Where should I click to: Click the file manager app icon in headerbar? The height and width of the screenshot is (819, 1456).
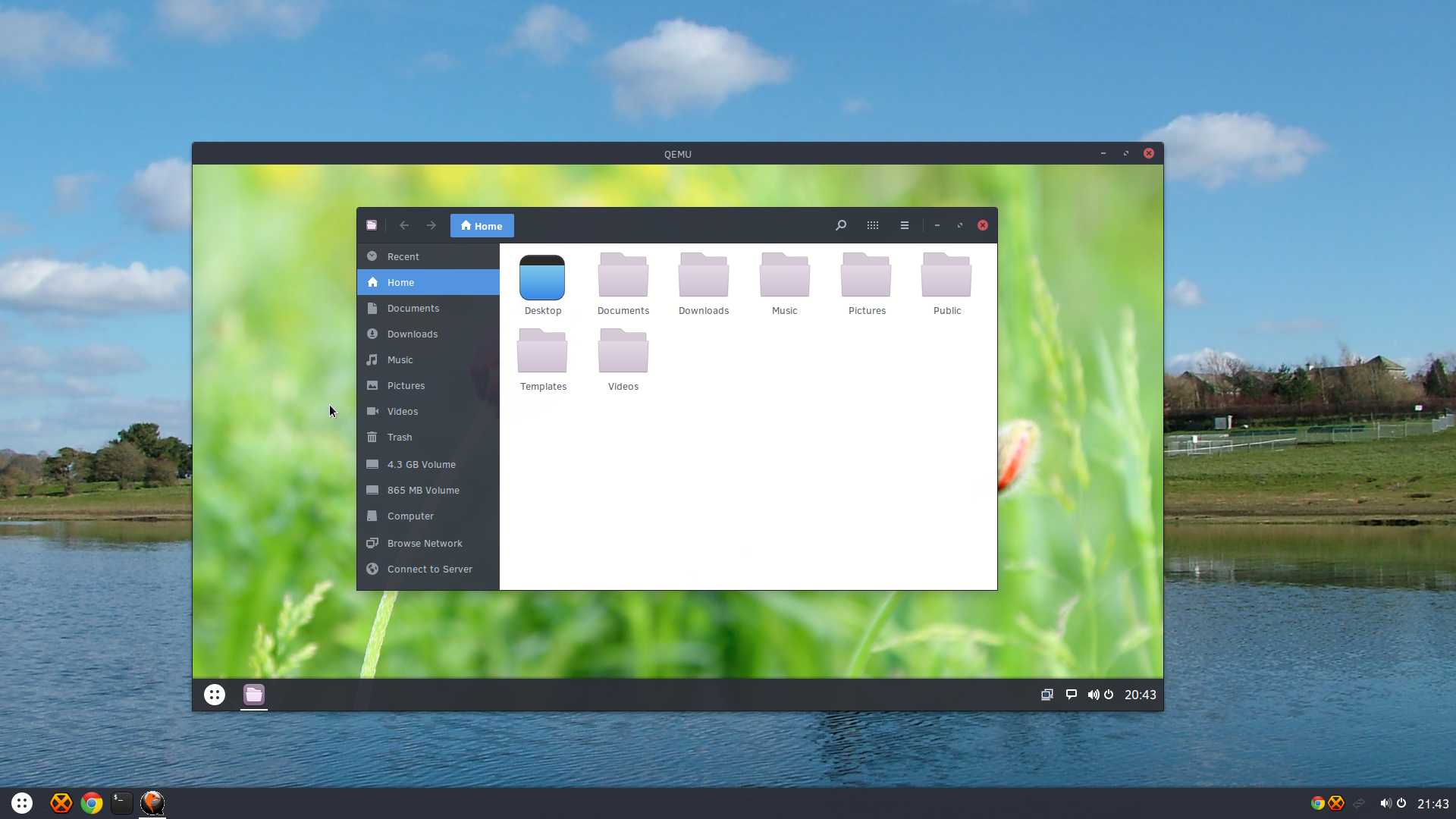pyautogui.click(x=372, y=225)
